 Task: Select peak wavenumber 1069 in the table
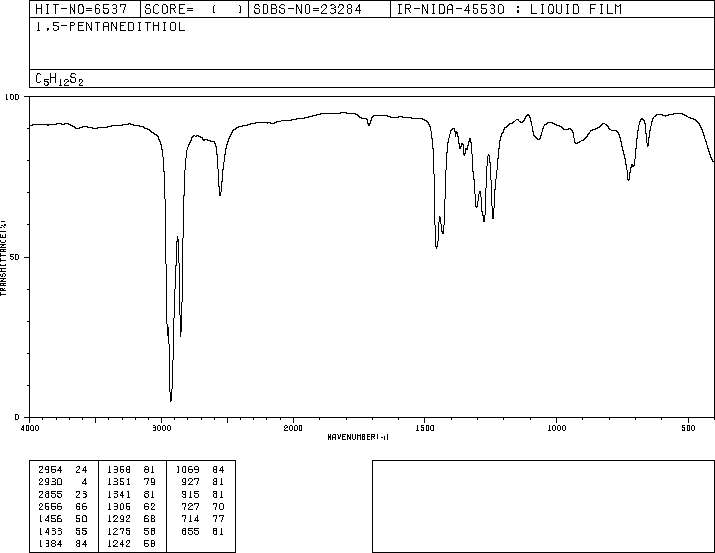click(187, 470)
